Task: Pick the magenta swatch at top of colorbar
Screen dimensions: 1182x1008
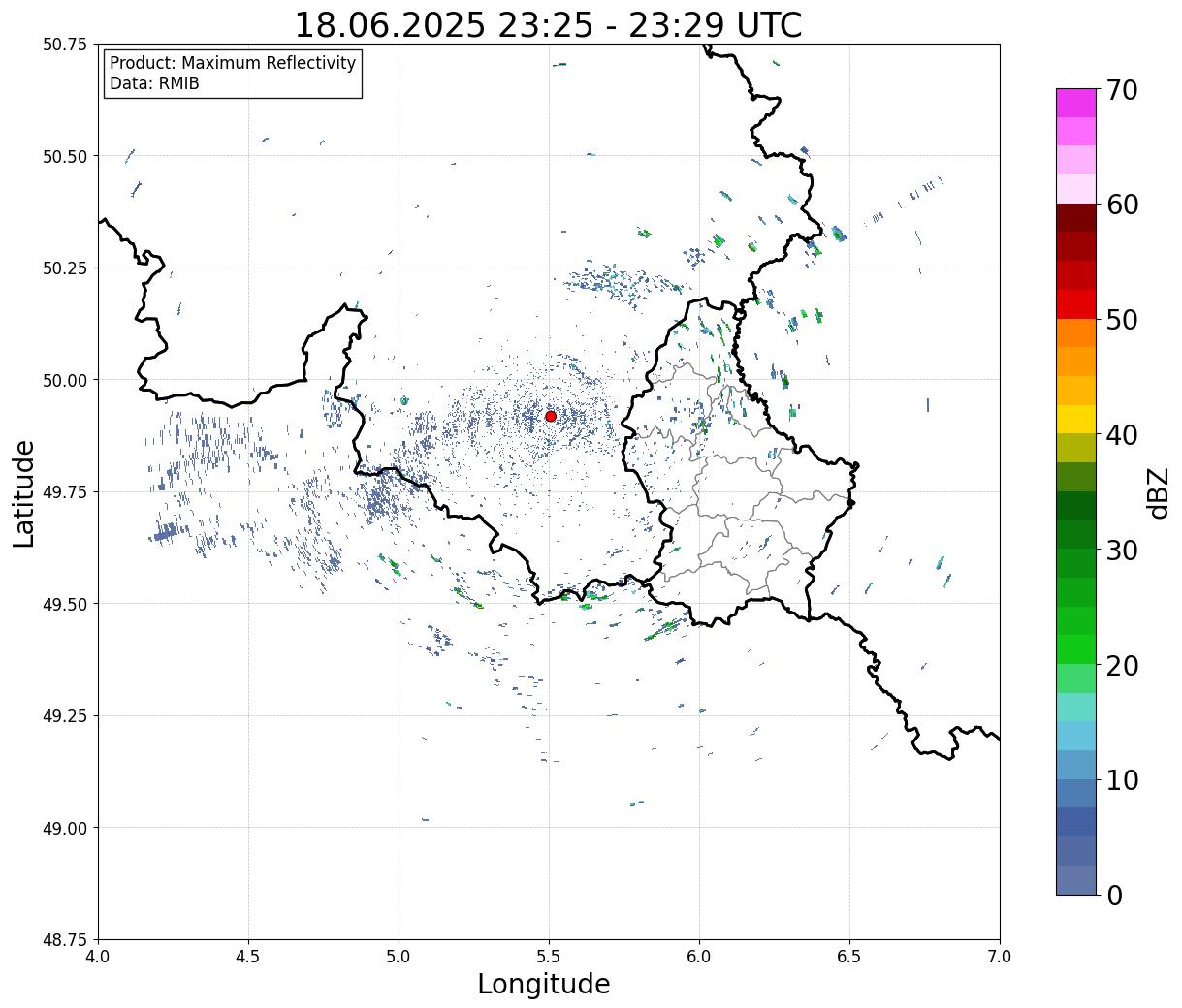Action: (1076, 104)
